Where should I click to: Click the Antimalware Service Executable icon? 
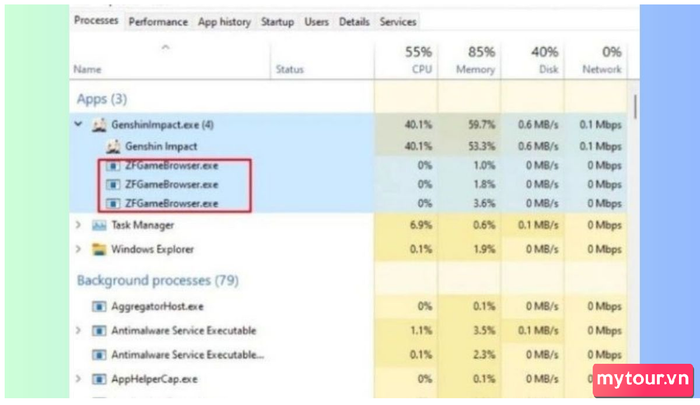pos(99,330)
